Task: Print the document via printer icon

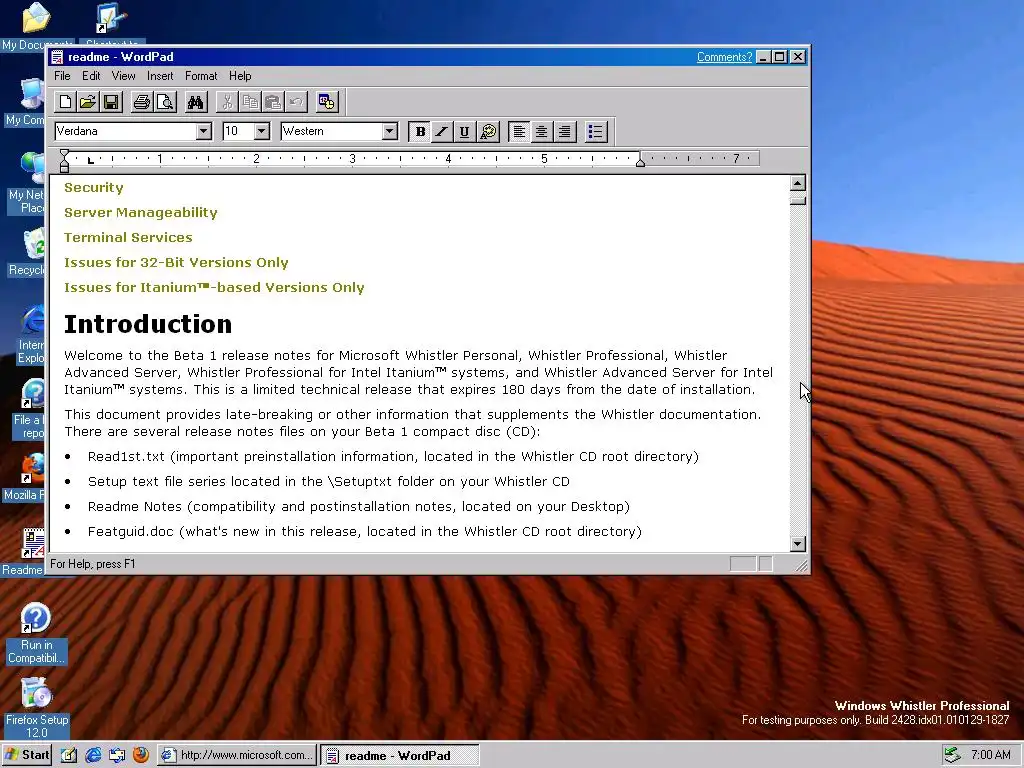Action: [142, 102]
